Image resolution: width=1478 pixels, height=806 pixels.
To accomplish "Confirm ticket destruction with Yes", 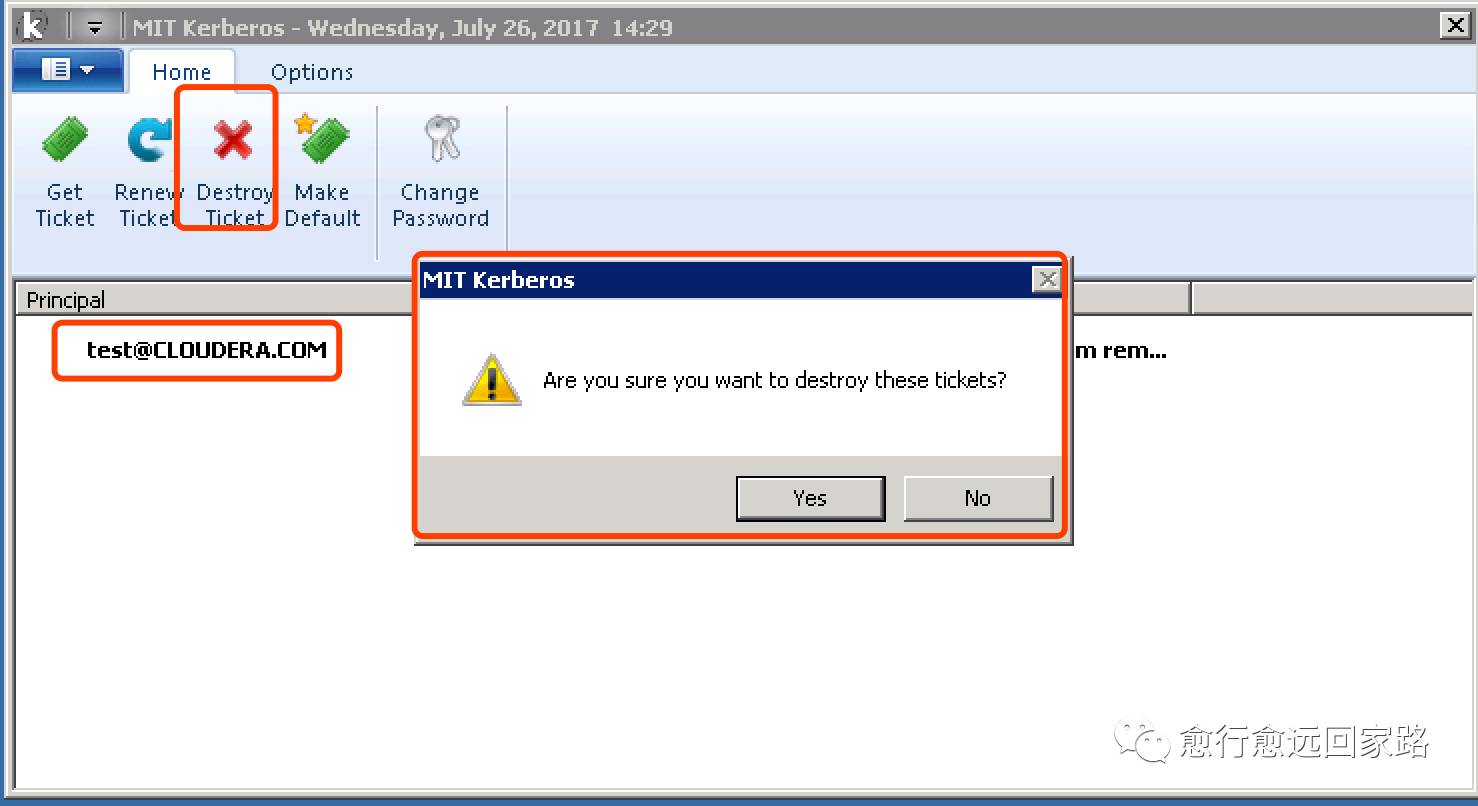I will click(x=810, y=498).
